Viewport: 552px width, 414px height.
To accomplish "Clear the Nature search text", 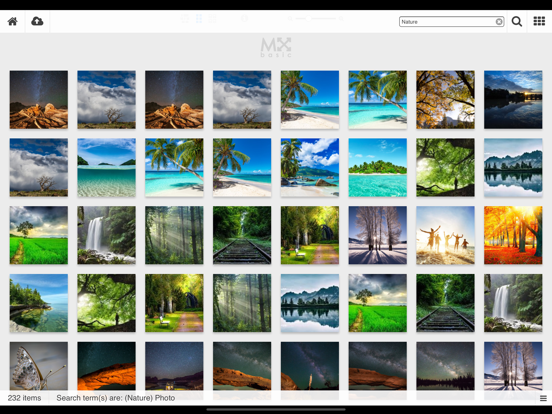I will (499, 22).
